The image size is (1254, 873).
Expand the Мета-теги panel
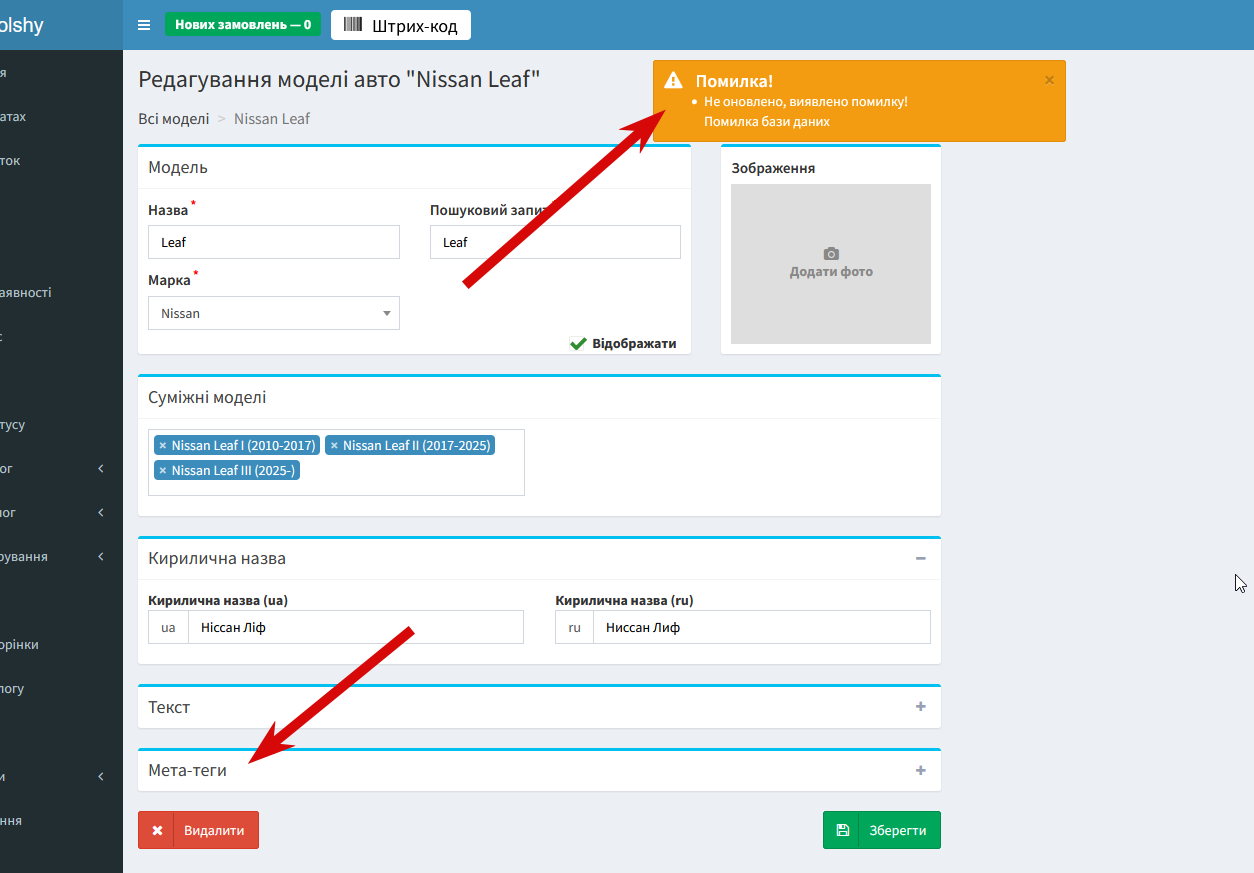coord(921,771)
